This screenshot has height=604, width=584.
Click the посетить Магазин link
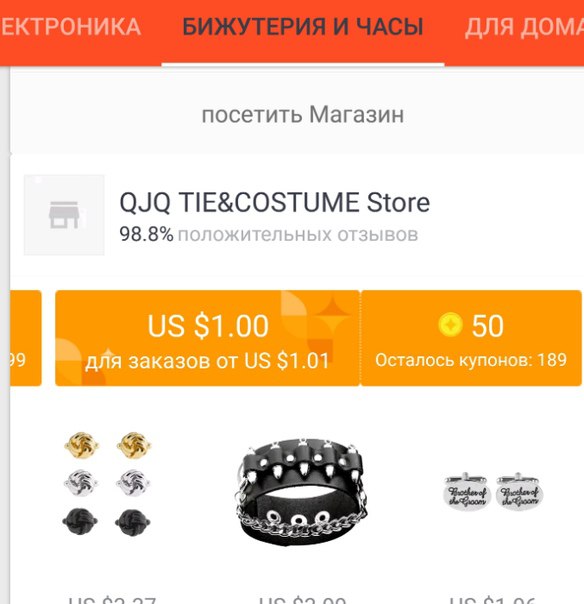[303, 114]
